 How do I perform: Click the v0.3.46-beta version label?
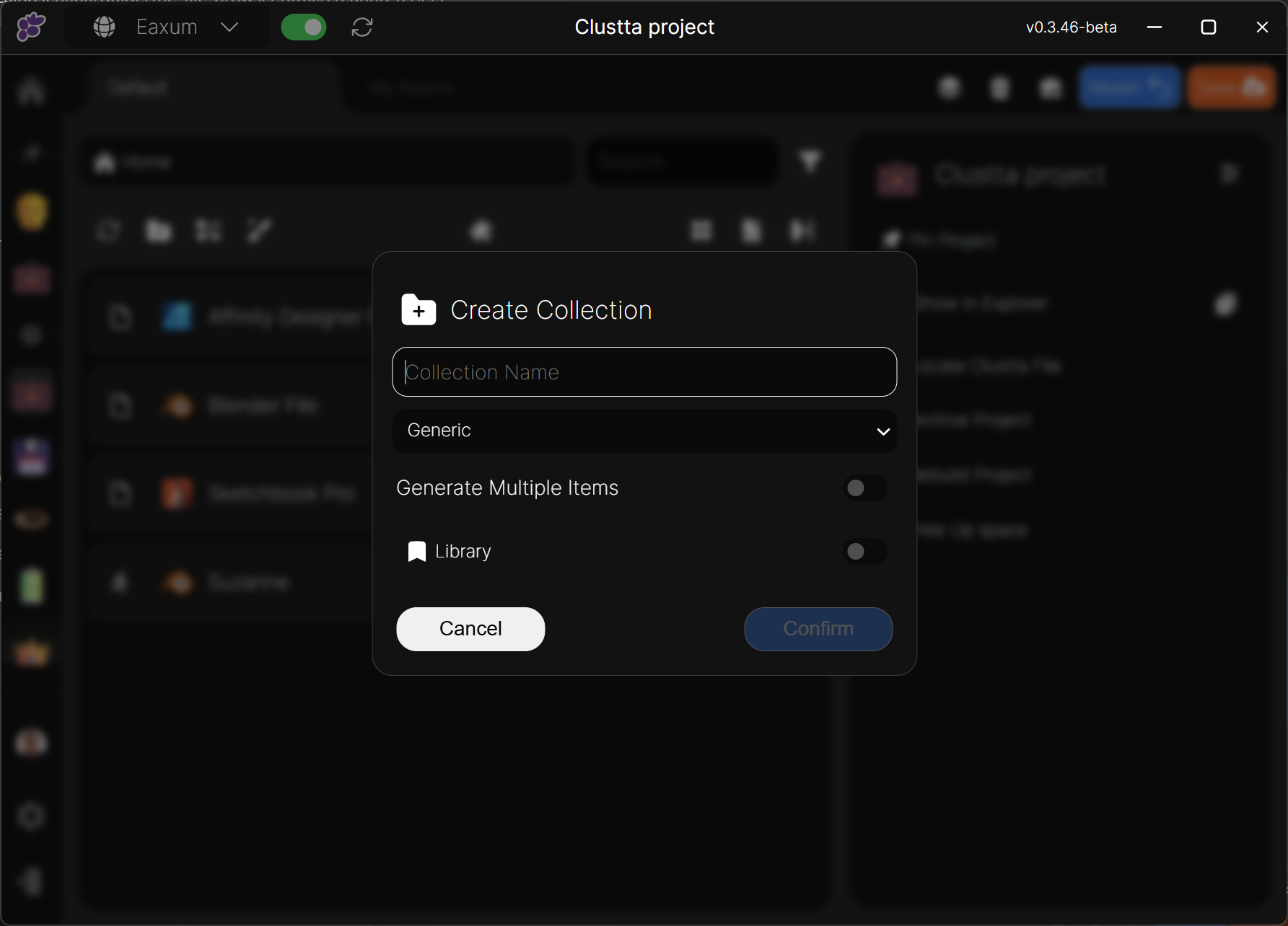[1072, 27]
